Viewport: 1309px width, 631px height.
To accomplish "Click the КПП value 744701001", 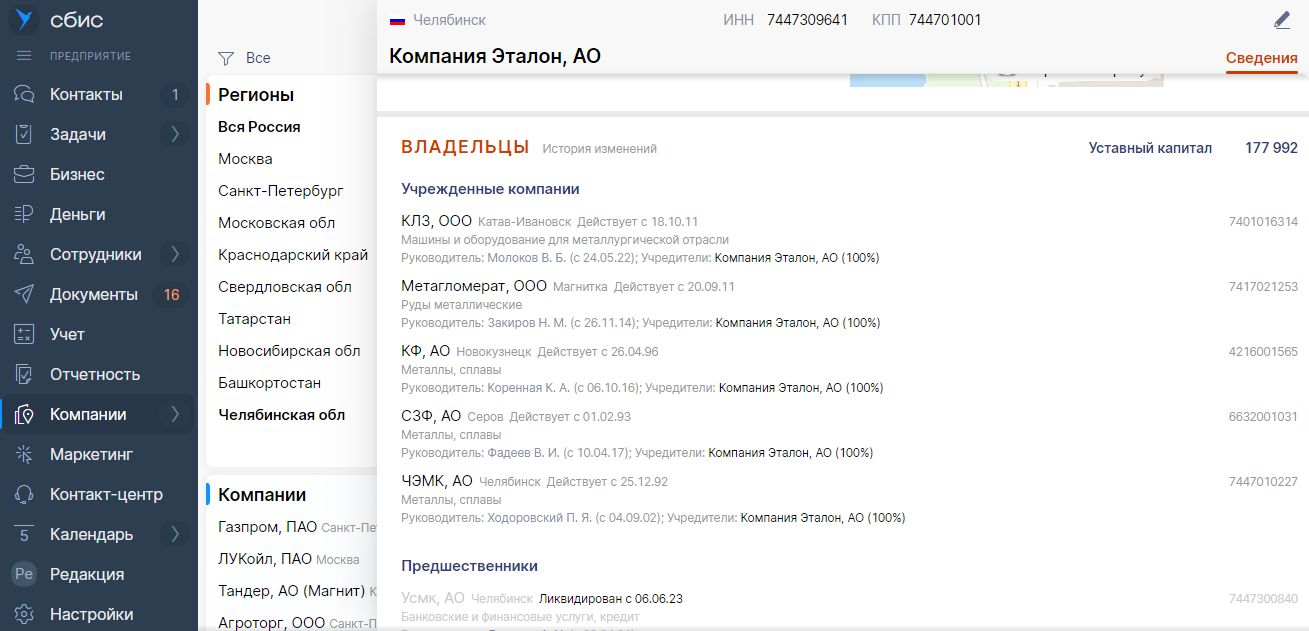I will pyautogui.click(x=945, y=20).
